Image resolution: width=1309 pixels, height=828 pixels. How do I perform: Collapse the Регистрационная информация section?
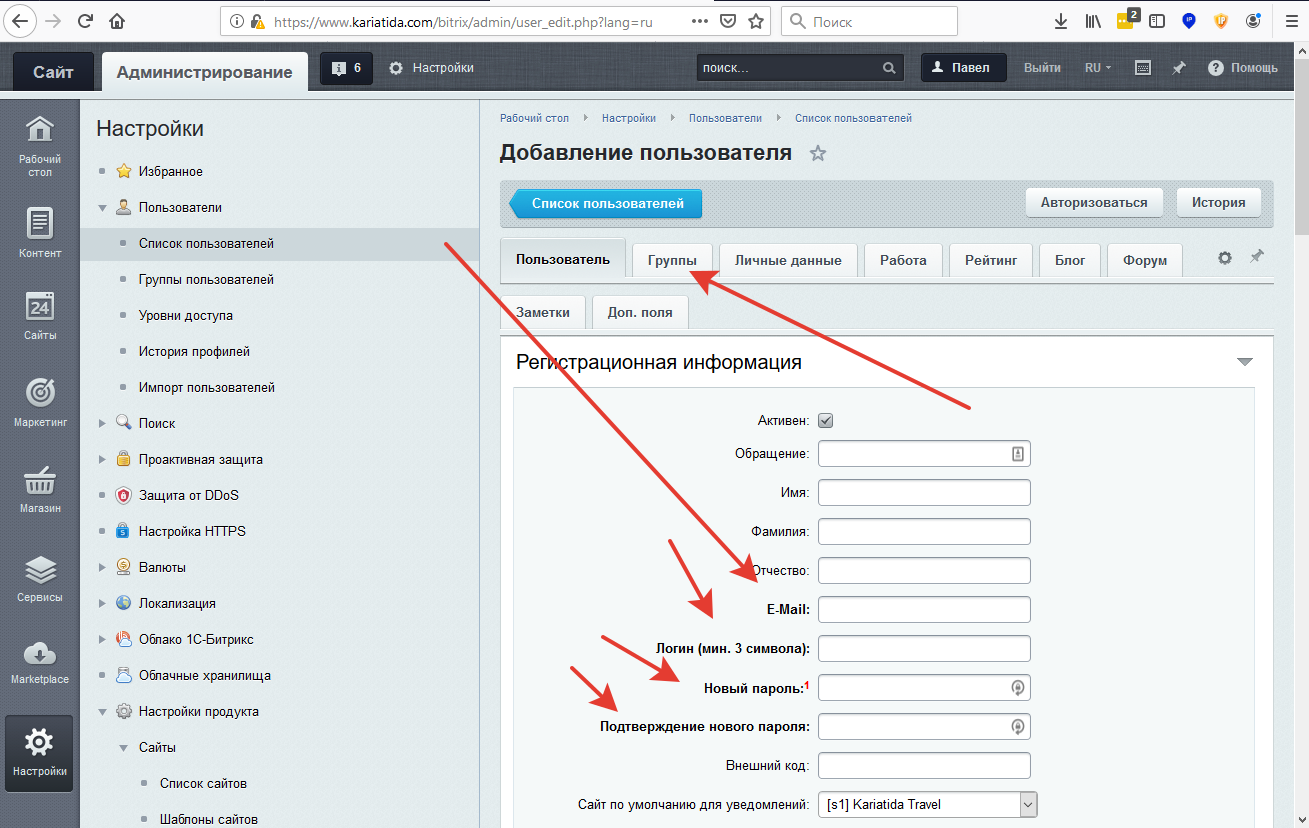tap(1244, 362)
